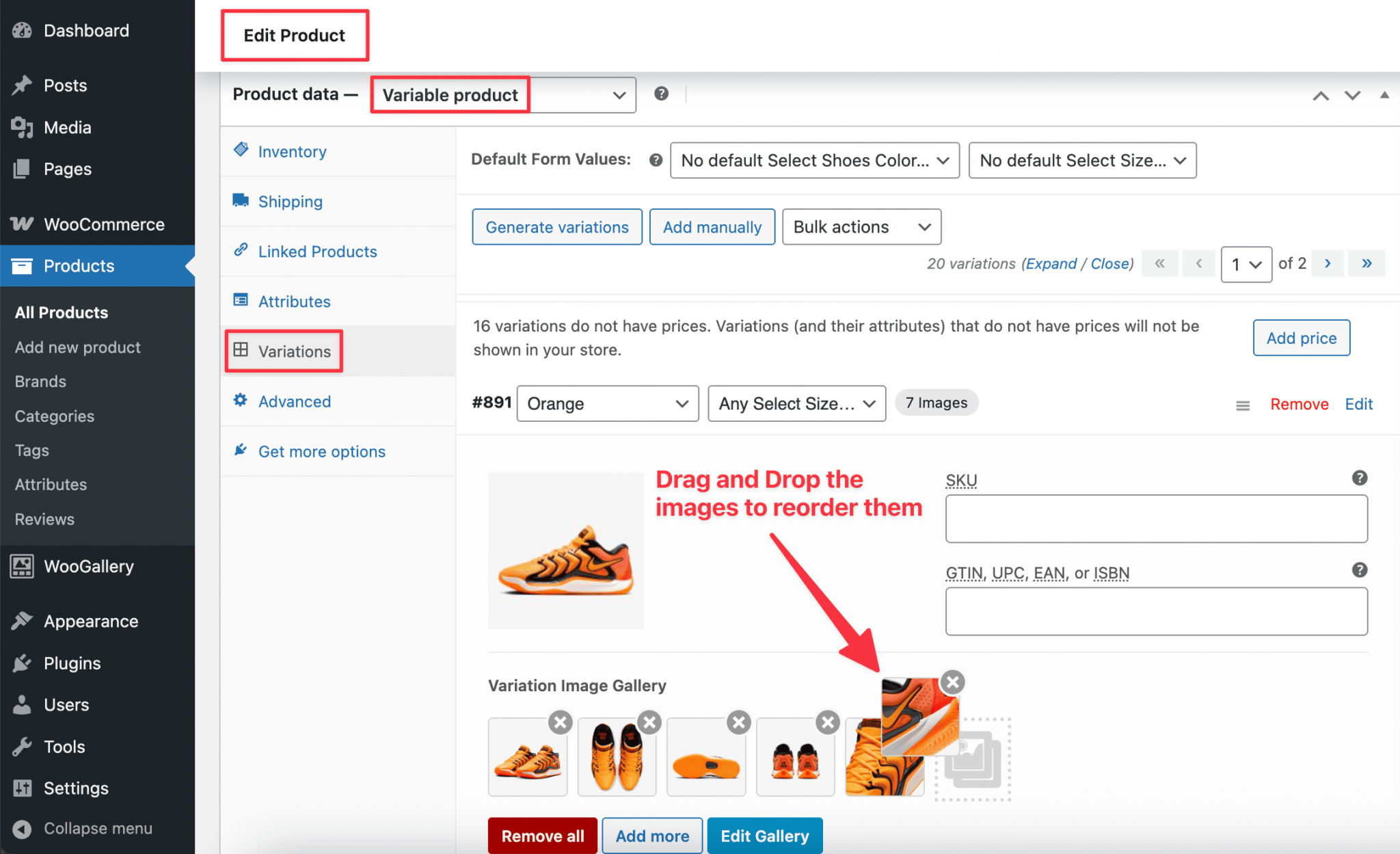Click the Media sidebar icon
Viewport: 1400px width, 854px height.
coord(23,127)
